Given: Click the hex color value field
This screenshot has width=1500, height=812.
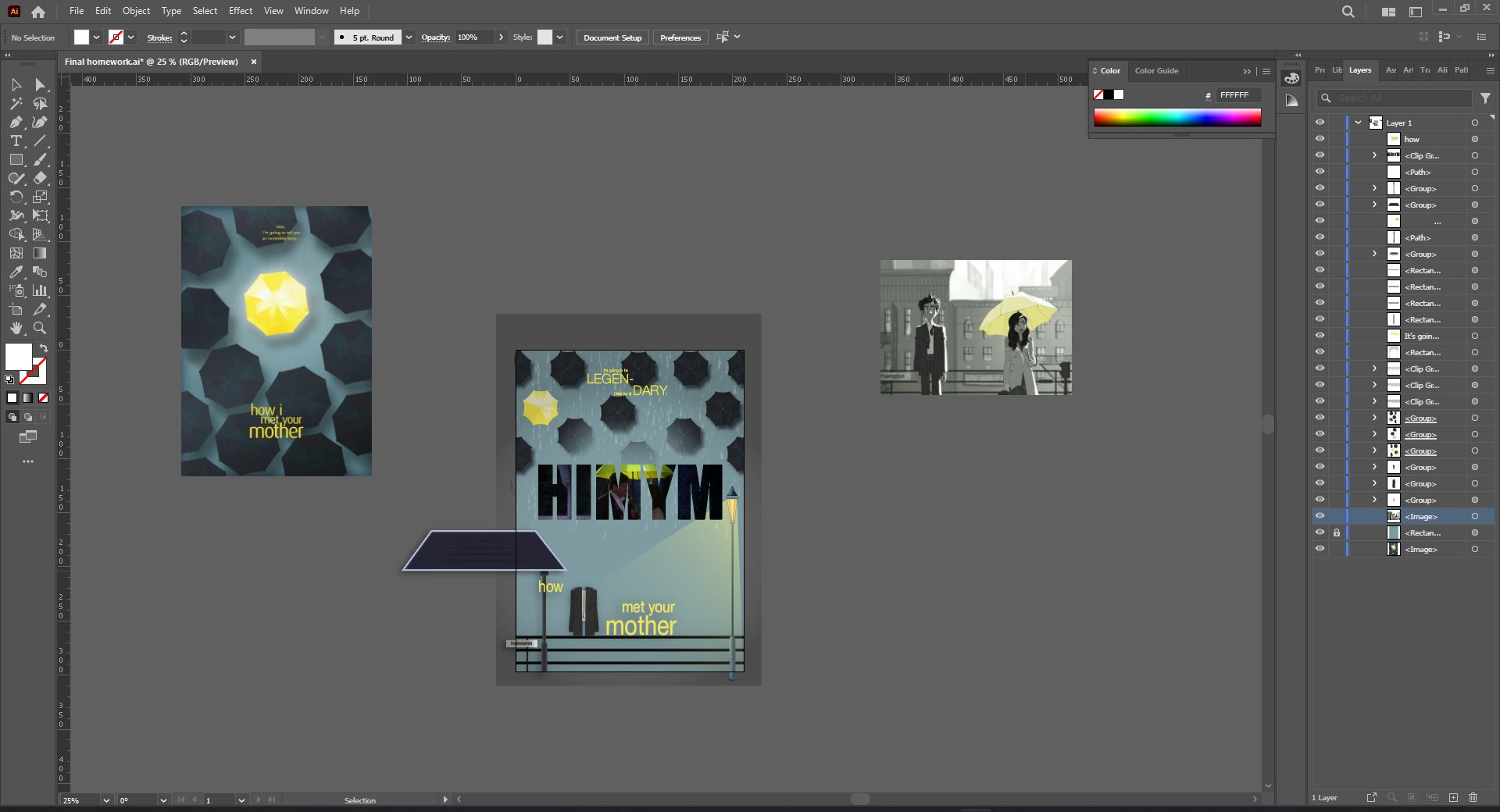Looking at the screenshot, I should pyautogui.click(x=1238, y=95).
